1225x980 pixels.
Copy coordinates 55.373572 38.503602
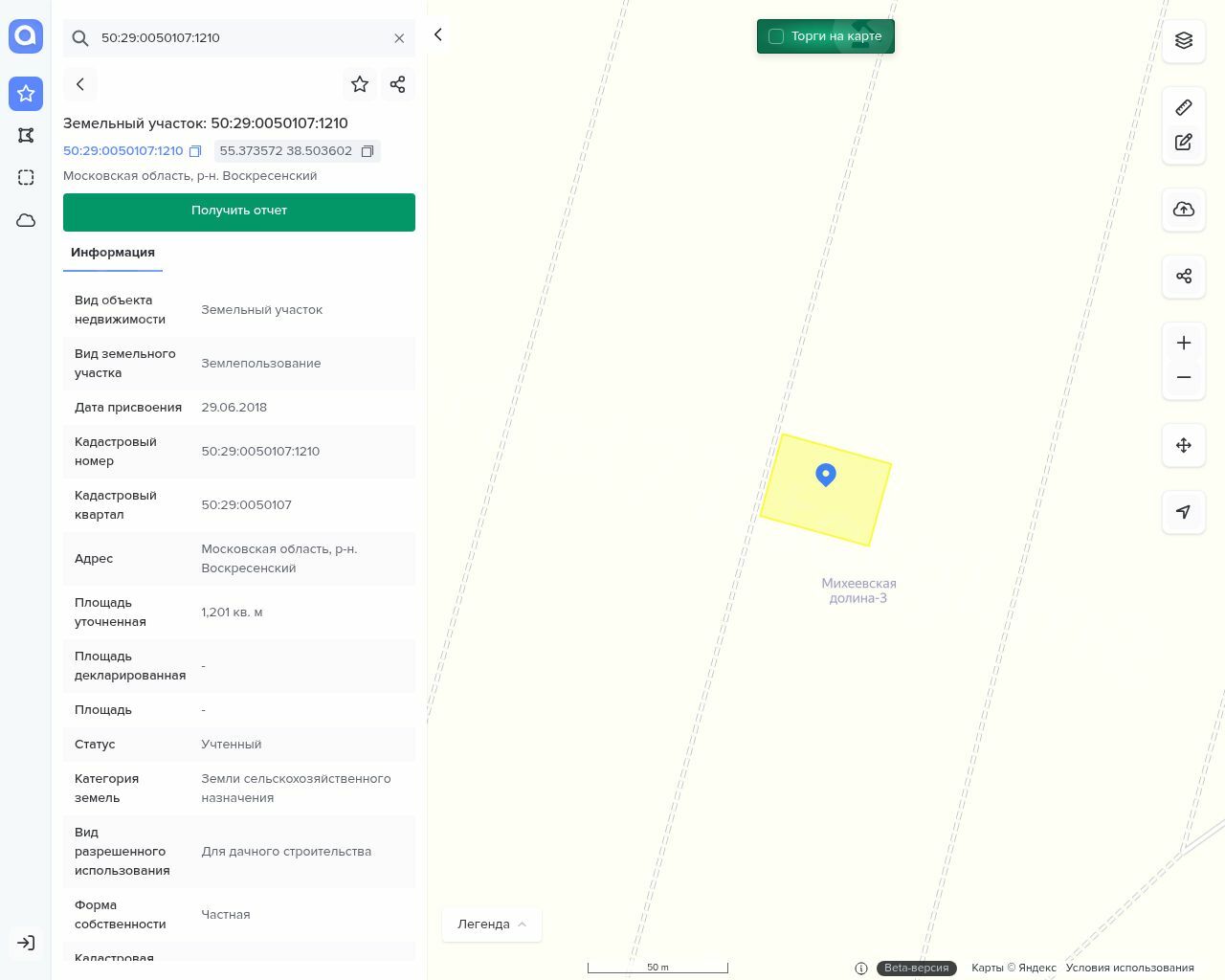[x=367, y=151]
